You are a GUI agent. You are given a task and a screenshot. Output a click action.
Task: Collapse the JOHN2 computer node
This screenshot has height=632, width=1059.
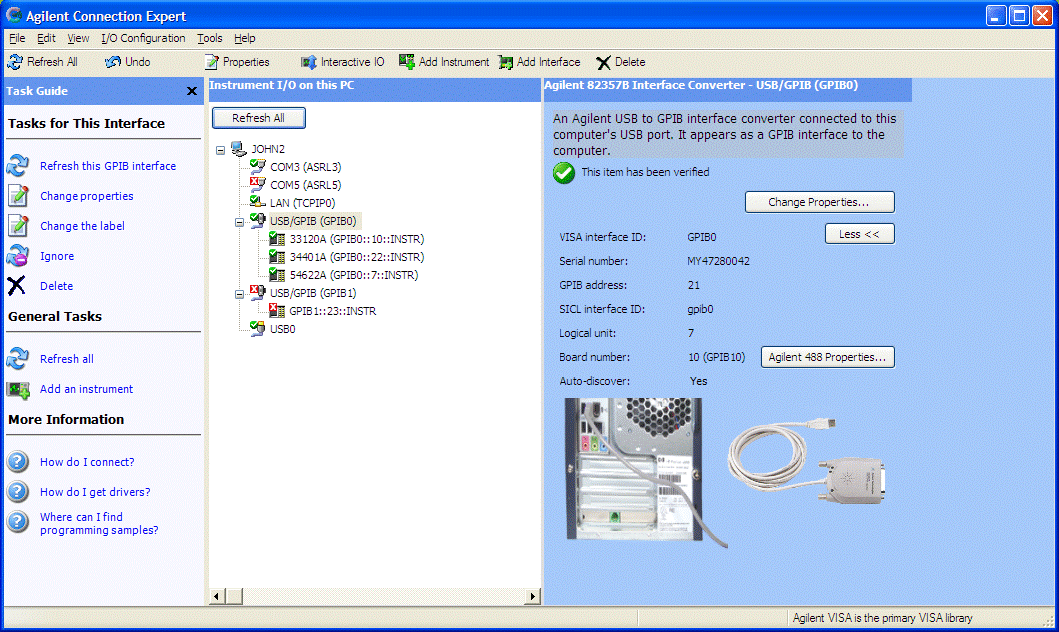[222, 148]
